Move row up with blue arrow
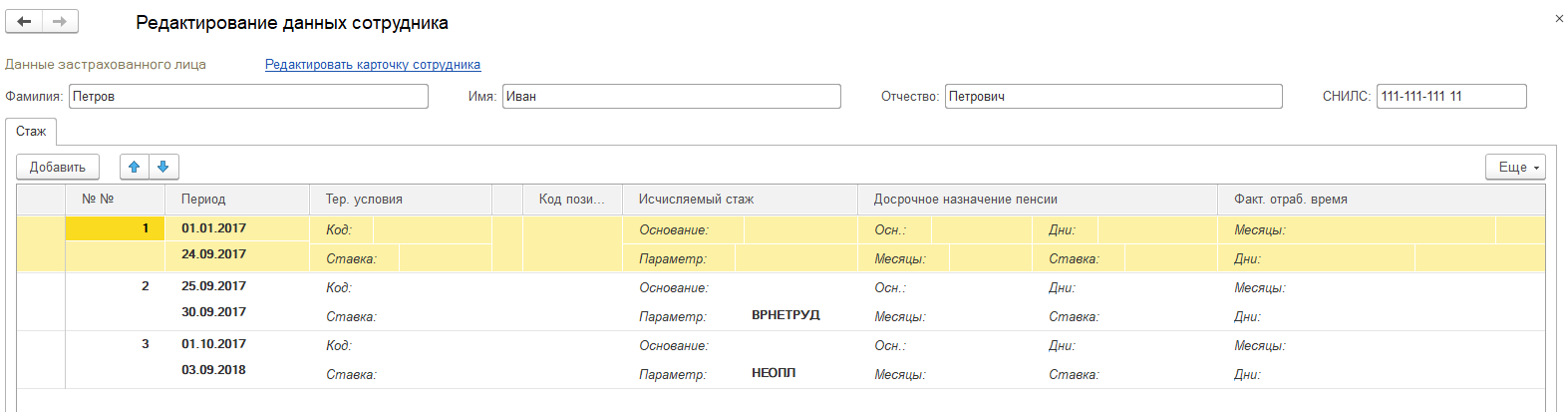The width and height of the screenshot is (1568, 412). (x=135, y=167)
